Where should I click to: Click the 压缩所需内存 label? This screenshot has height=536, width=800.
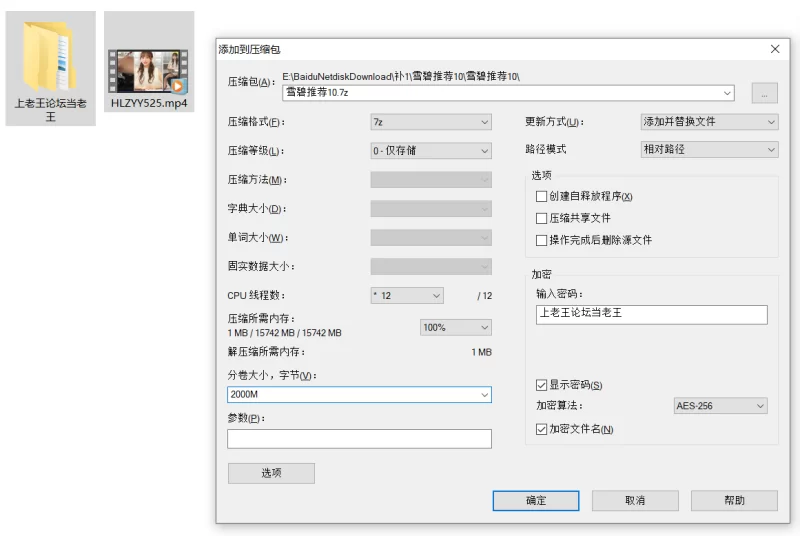pos(261,319)
